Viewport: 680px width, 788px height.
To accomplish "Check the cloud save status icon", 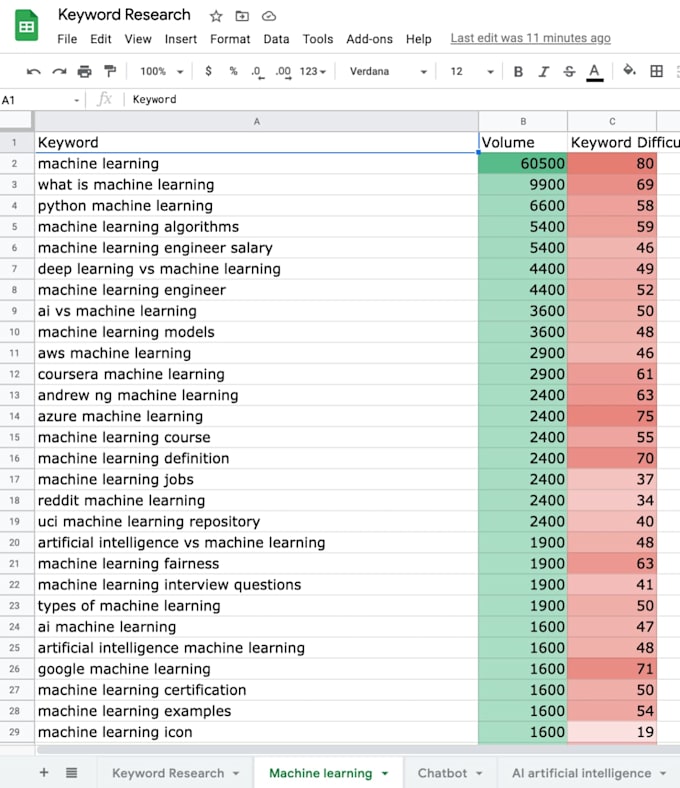I will (x=269, y=16).
